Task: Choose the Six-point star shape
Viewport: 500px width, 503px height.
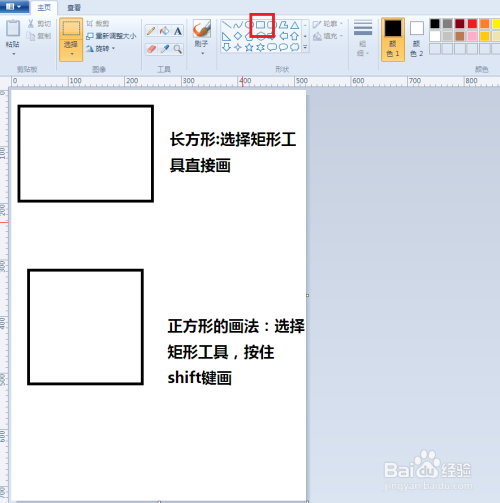Action: [x=260, y=47]
